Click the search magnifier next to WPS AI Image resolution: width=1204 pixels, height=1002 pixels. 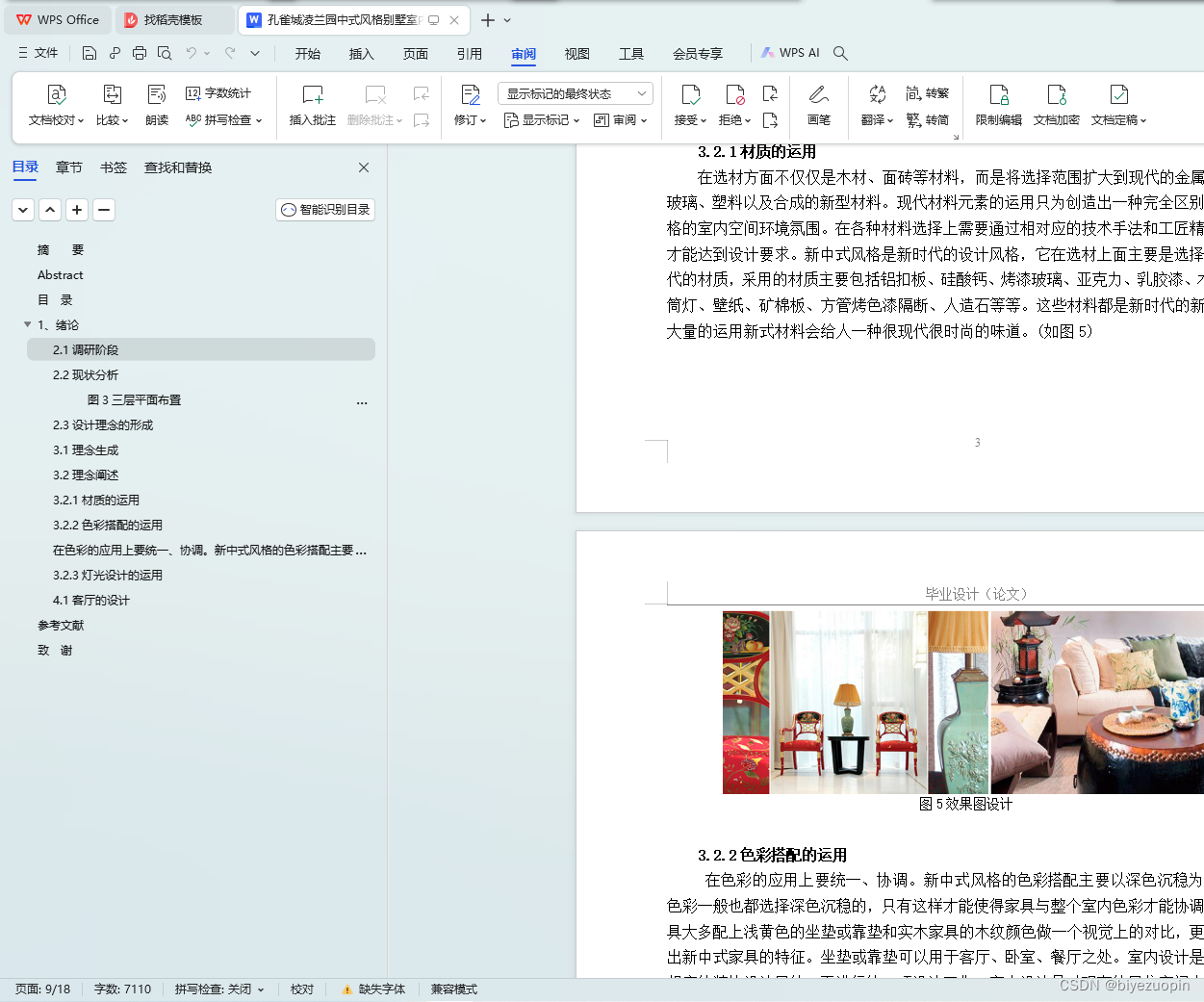pyautogui.click(x=840, y=53)
